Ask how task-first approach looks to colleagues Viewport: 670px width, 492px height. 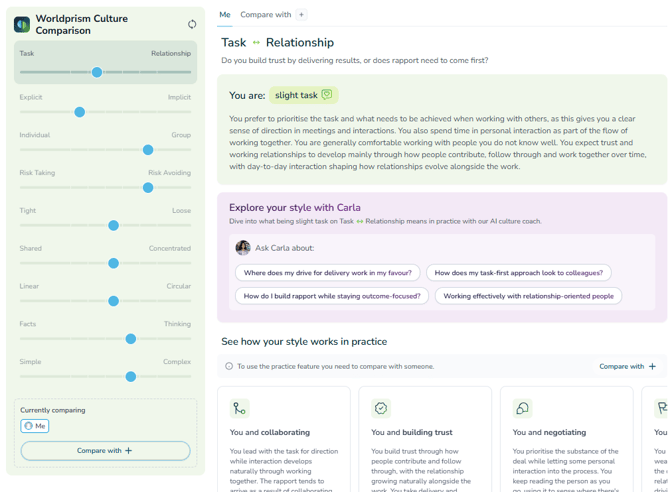point(518,273)
